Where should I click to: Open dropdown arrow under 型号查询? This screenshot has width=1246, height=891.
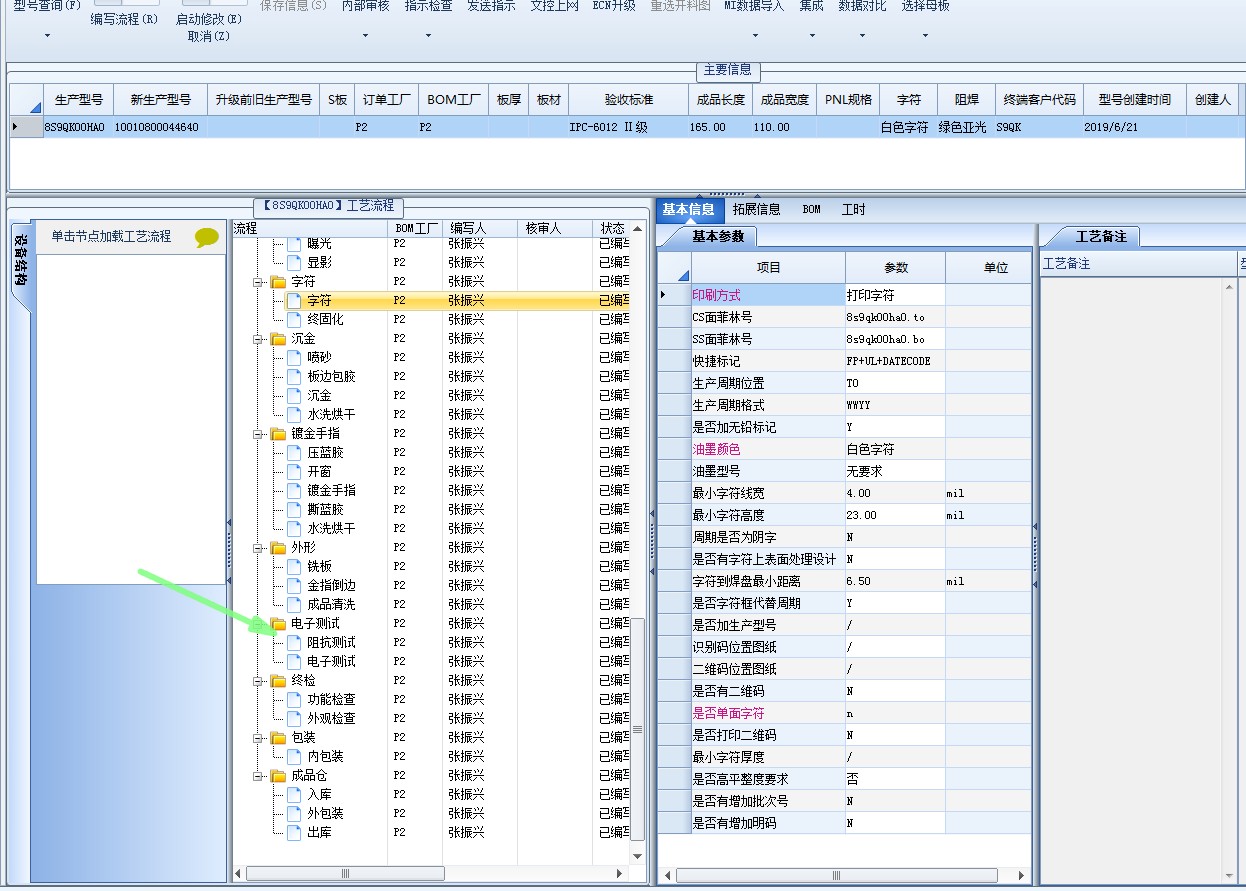(x=46, y=37)
